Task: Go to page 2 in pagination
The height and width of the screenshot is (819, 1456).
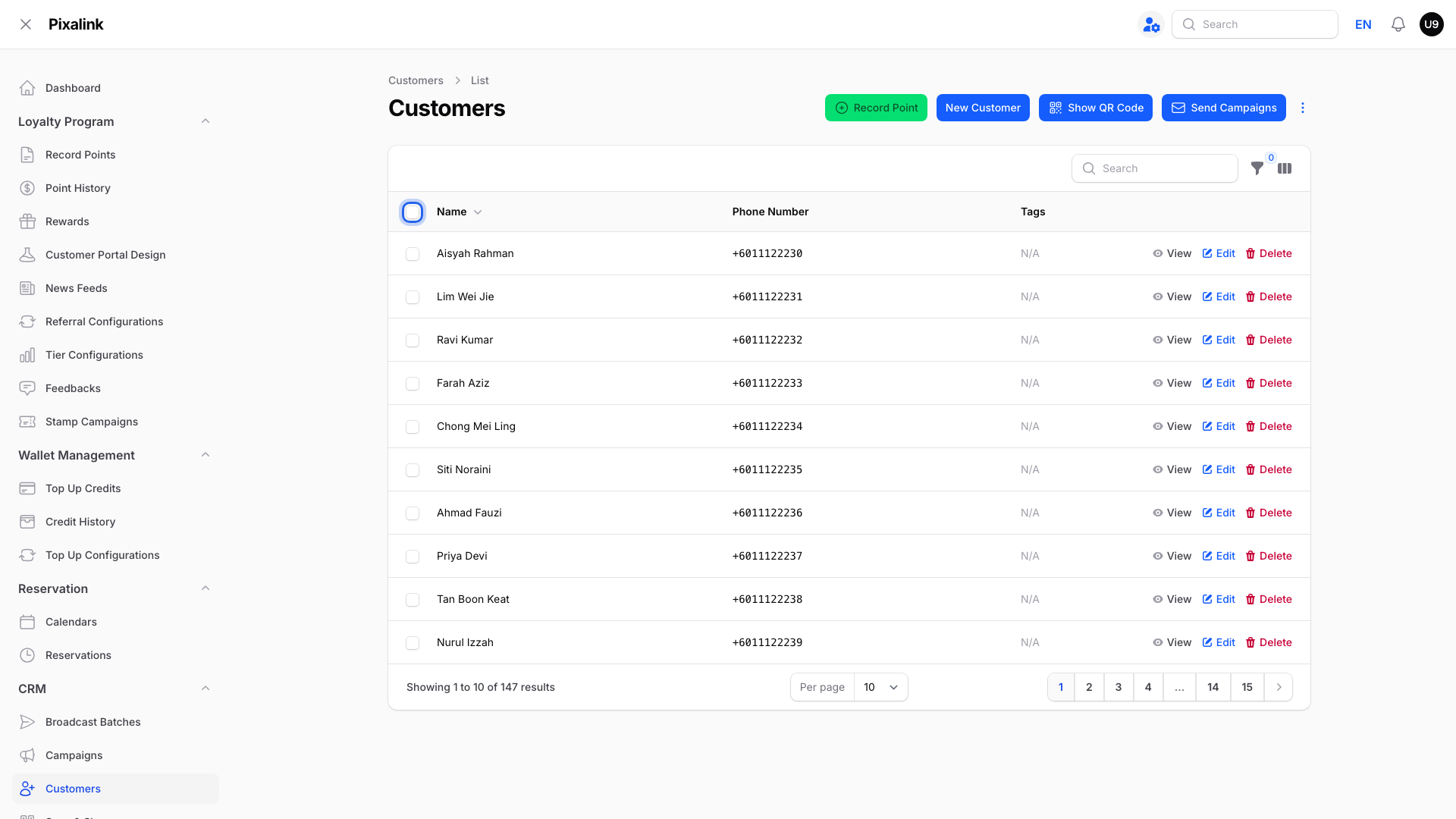Action: pos(1089,687)
